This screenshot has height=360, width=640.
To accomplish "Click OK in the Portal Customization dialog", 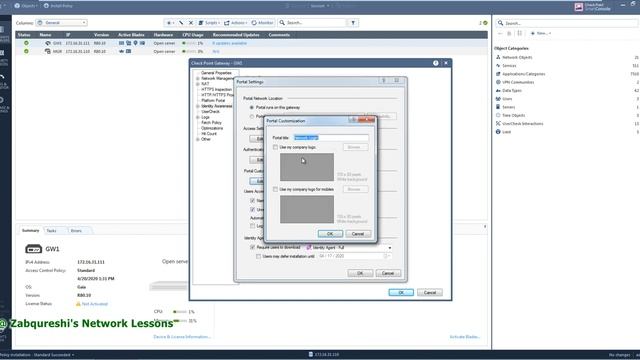I will tap(330, 234).
